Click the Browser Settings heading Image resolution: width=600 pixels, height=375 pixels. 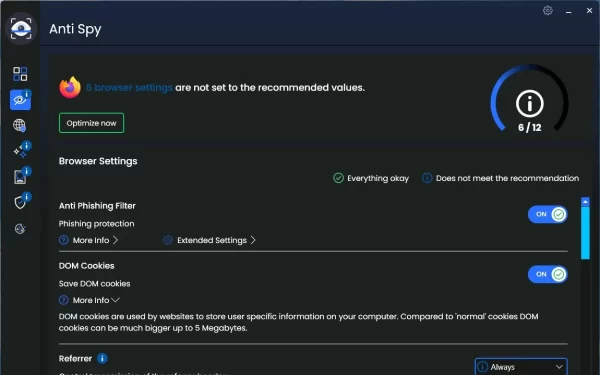point(98,161)
